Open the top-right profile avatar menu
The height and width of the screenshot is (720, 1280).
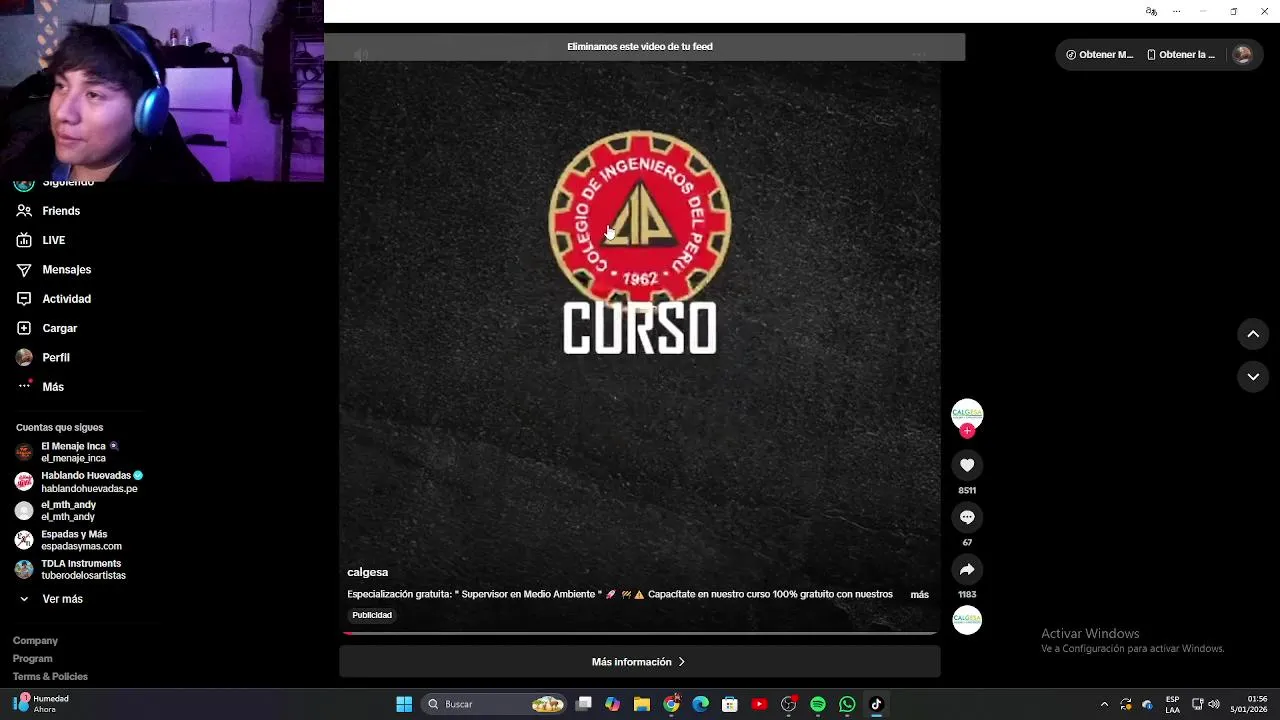(x=1242, y=55)
